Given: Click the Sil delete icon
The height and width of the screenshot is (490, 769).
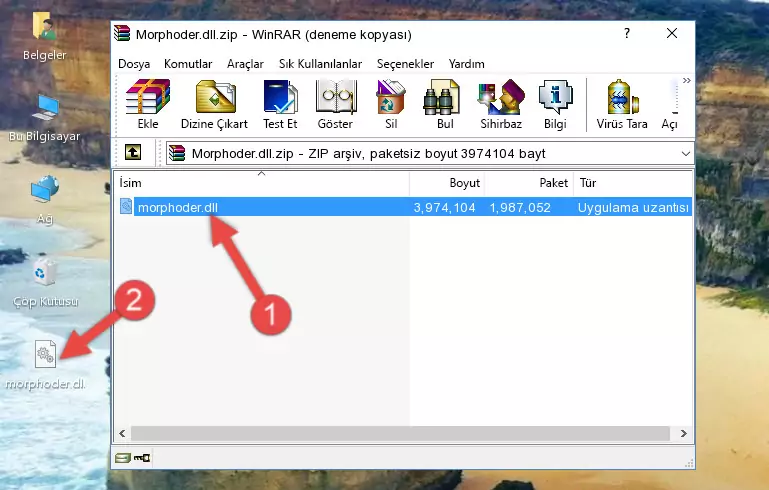Looking at the screenshot, I should 391,104.
